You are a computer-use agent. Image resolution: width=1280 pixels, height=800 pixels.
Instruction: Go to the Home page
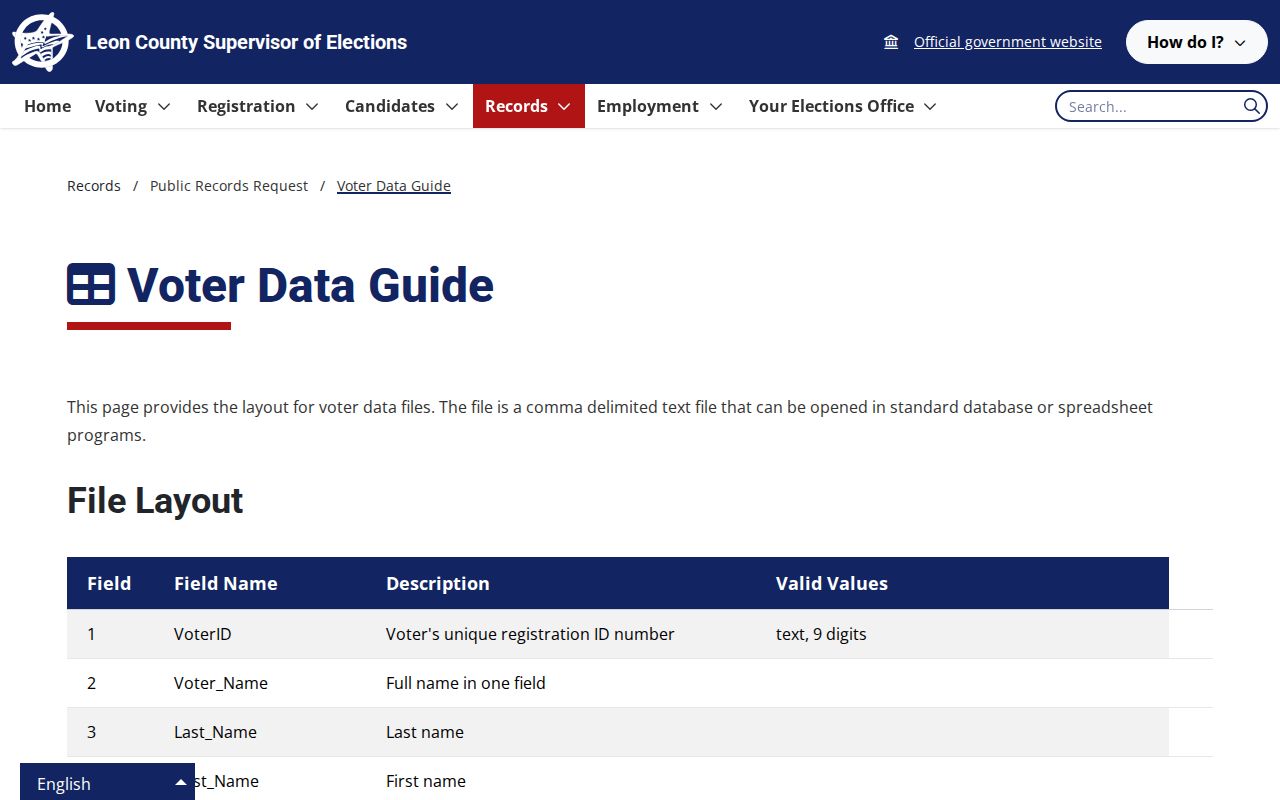(x=47, y=106)
